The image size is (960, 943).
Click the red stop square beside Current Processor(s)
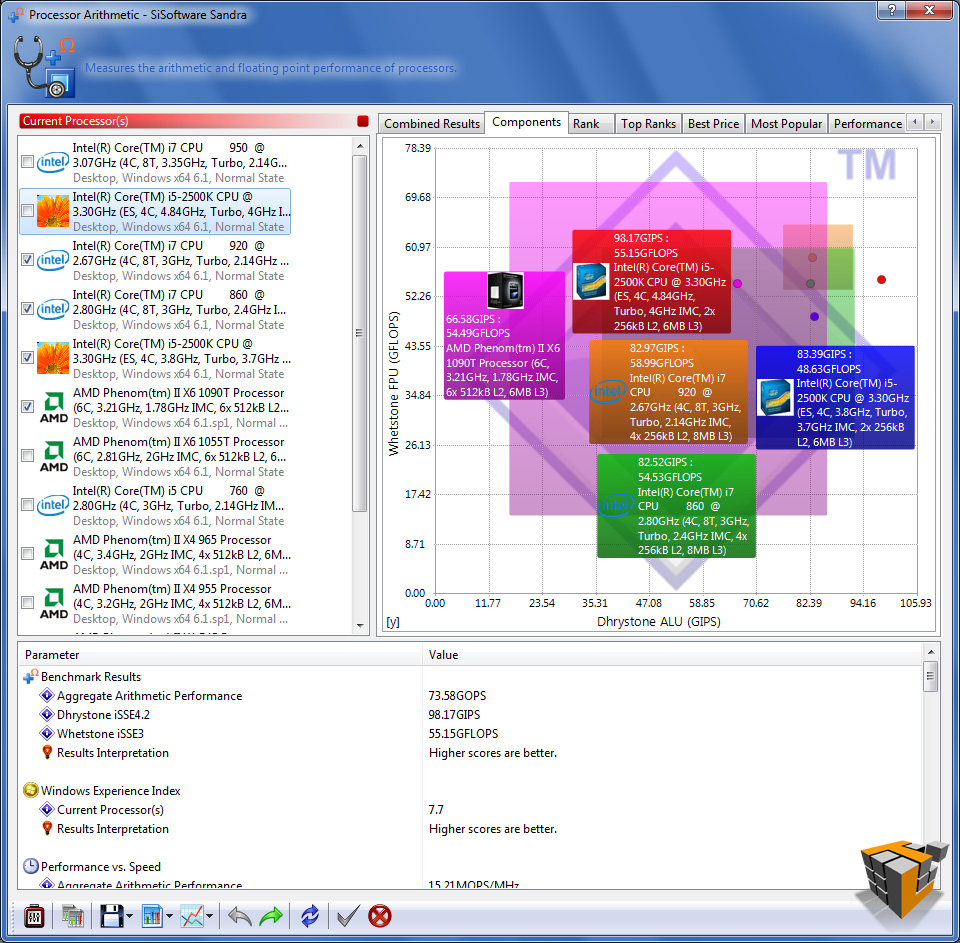pyautogui.click(x=362, y=121)
